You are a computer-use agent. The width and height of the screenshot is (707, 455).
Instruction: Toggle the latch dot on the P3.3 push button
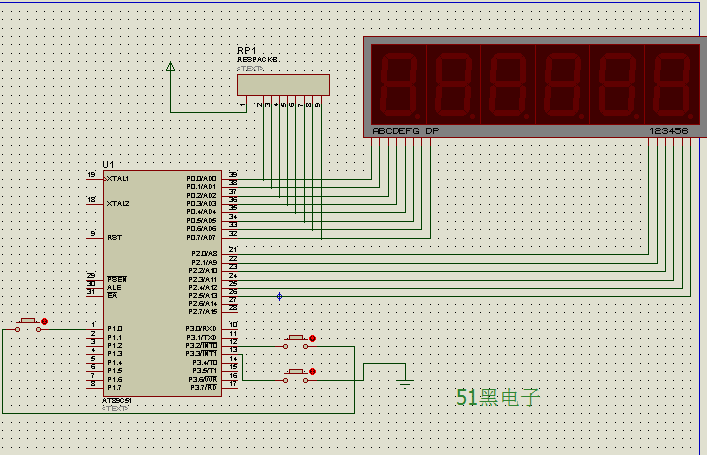pos(312,372)
